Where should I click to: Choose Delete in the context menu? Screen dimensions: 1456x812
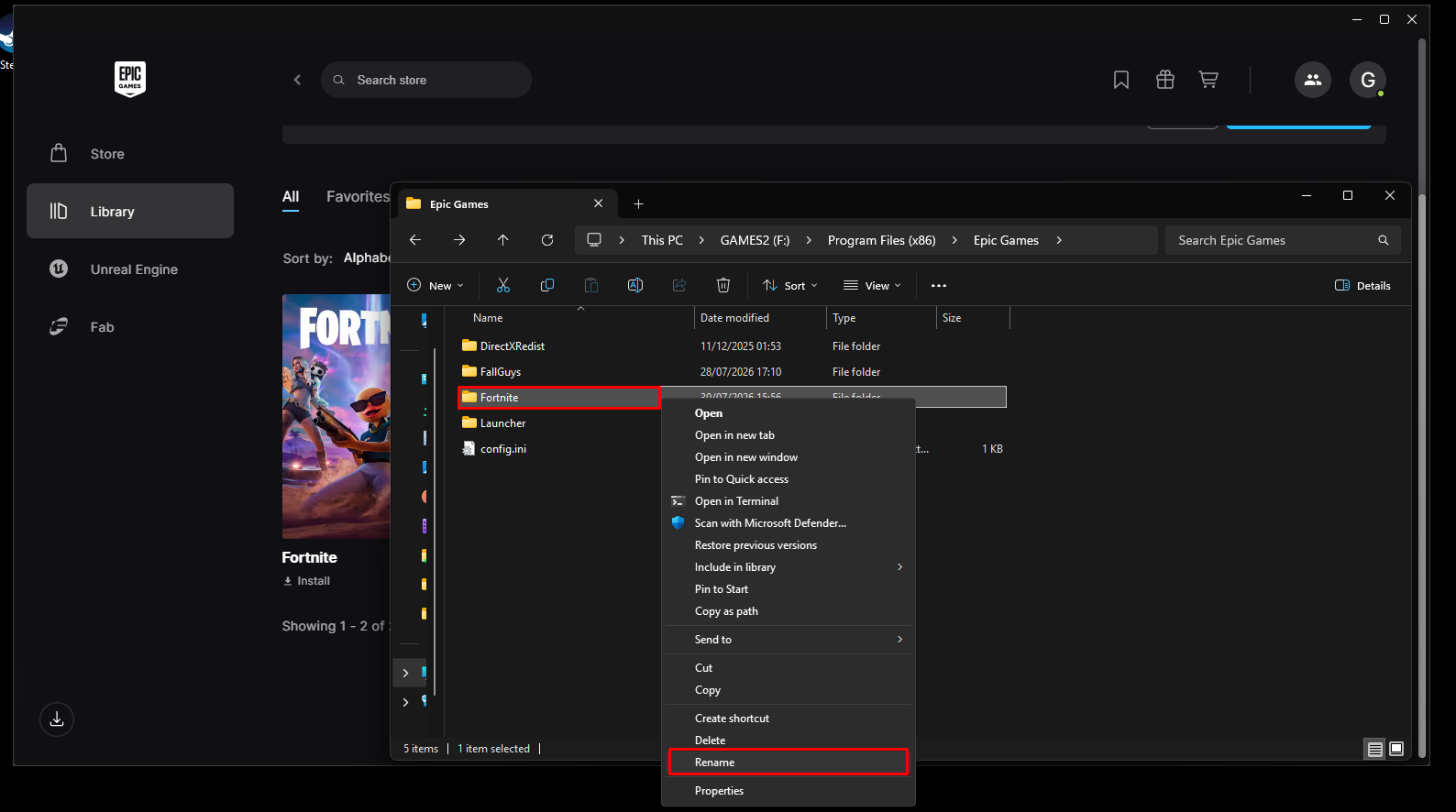coord(789,741)
